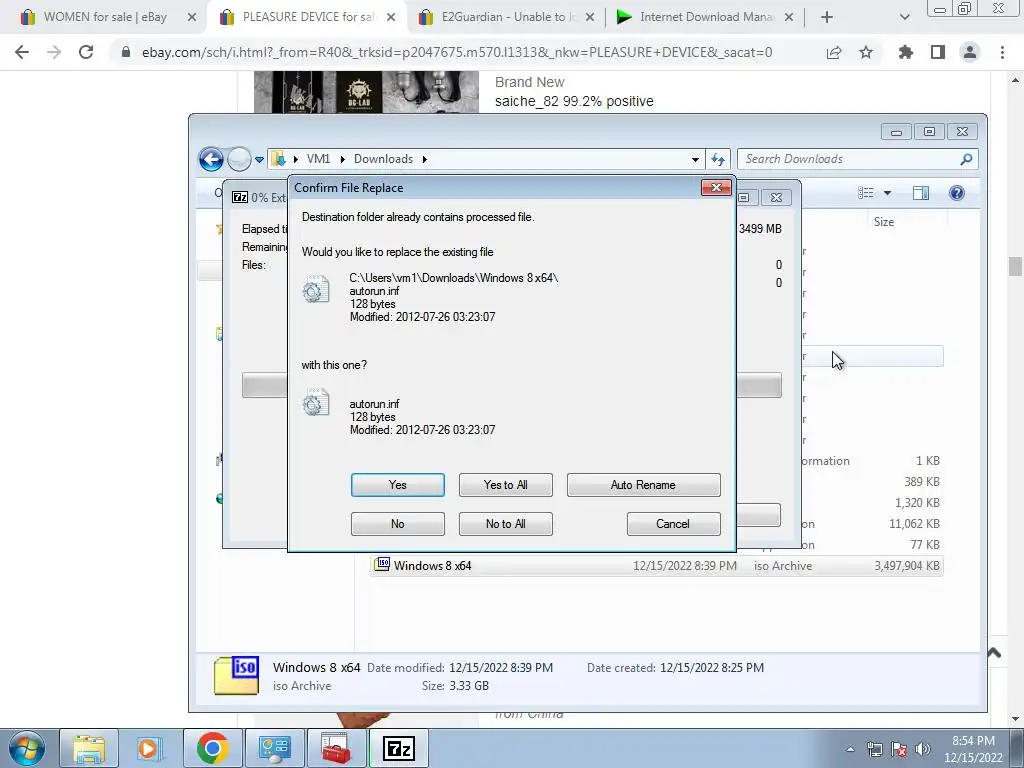
Task: Click the 3,497,904 KB size cell
Action: point(907,566)
